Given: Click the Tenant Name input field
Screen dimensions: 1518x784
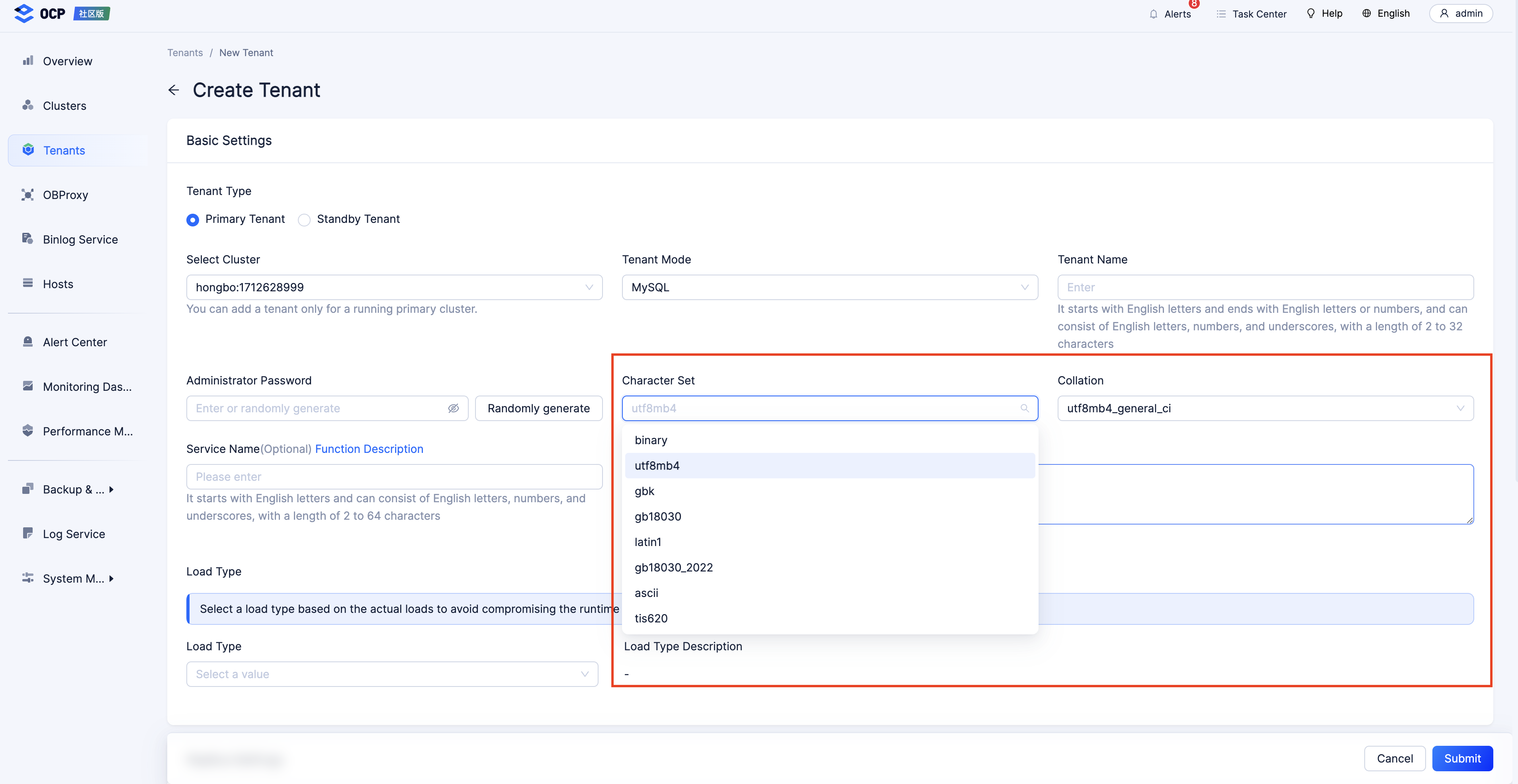Looking at the screenshot, I should coord(1265,287).
